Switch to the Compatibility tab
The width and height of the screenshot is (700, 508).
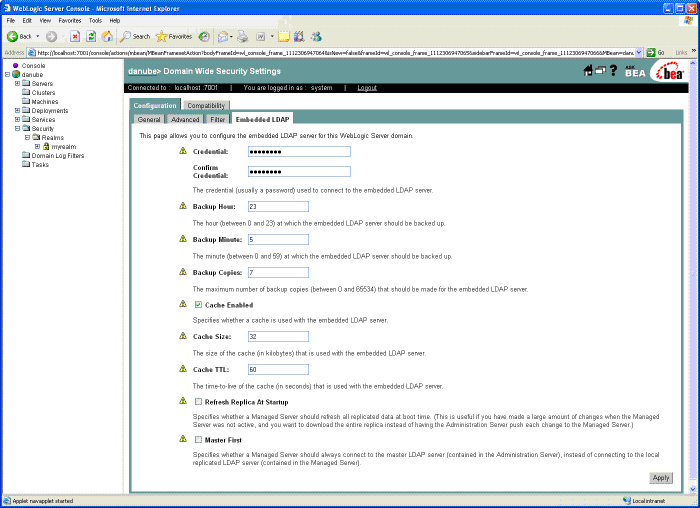point(206,106)
